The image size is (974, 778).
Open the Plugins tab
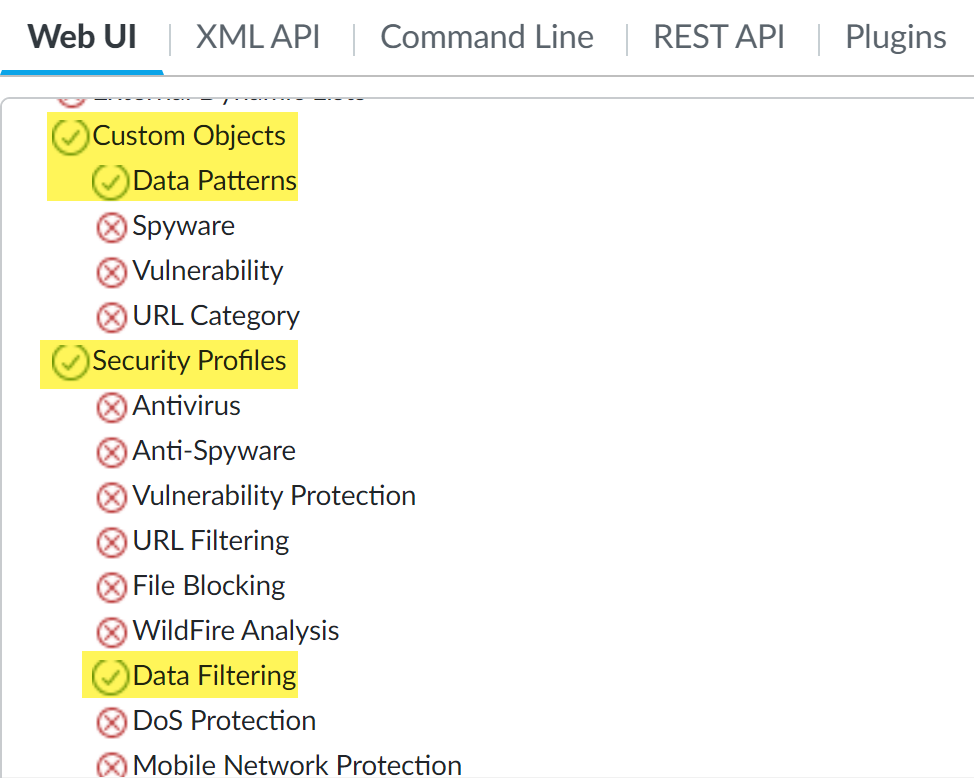point(895,38)
